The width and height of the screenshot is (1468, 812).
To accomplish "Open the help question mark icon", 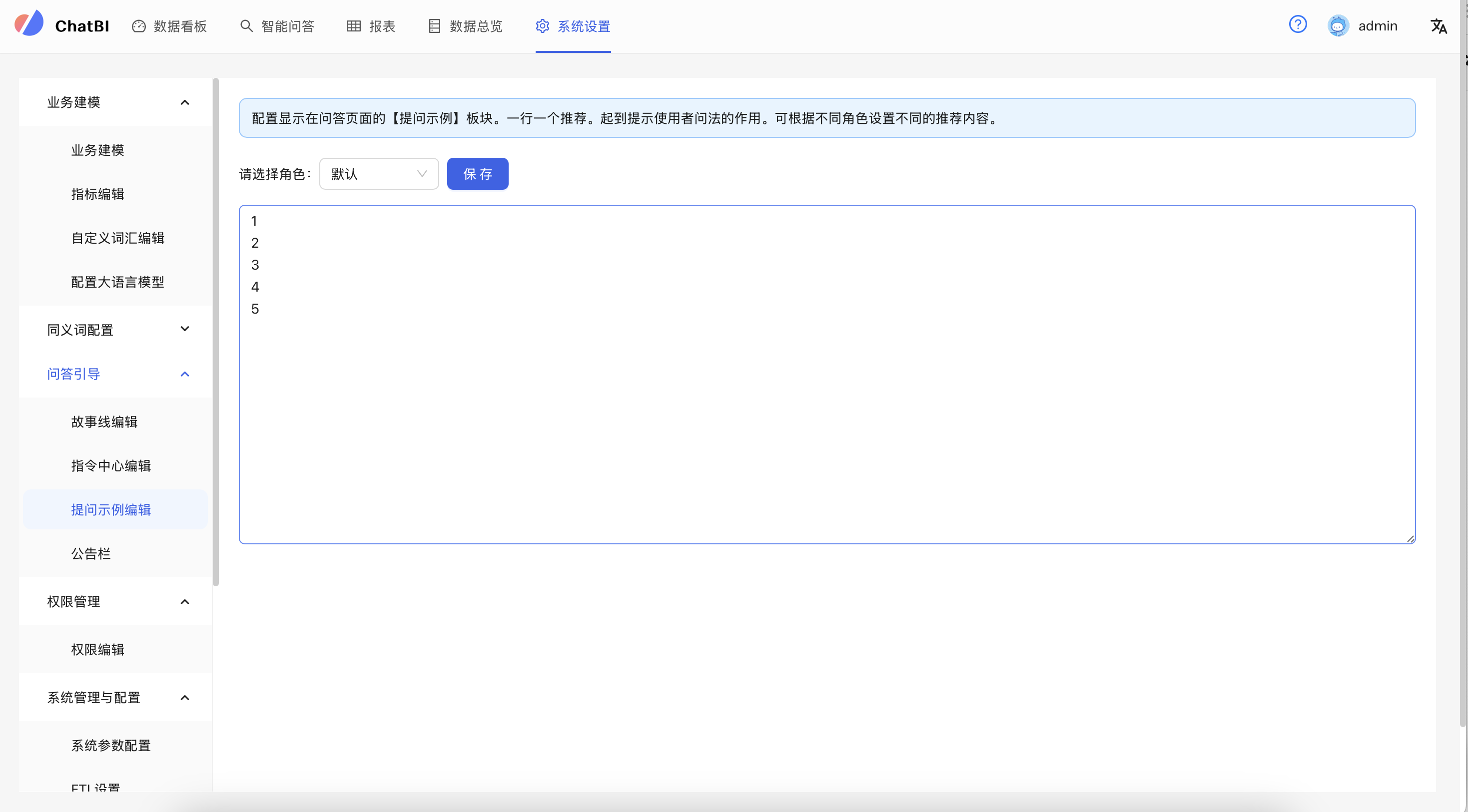I will coord(1298,24).
